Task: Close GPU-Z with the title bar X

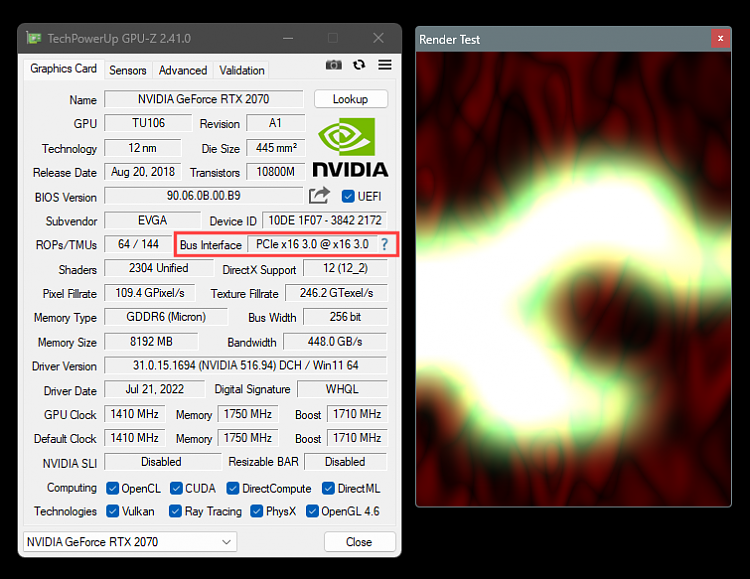Action: click(378, 38)
